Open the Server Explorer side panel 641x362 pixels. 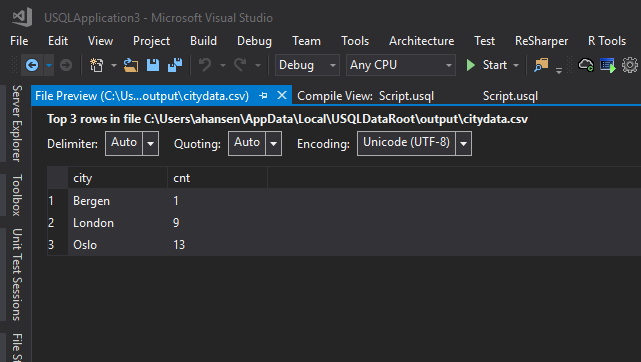click(x=16, y=123)
